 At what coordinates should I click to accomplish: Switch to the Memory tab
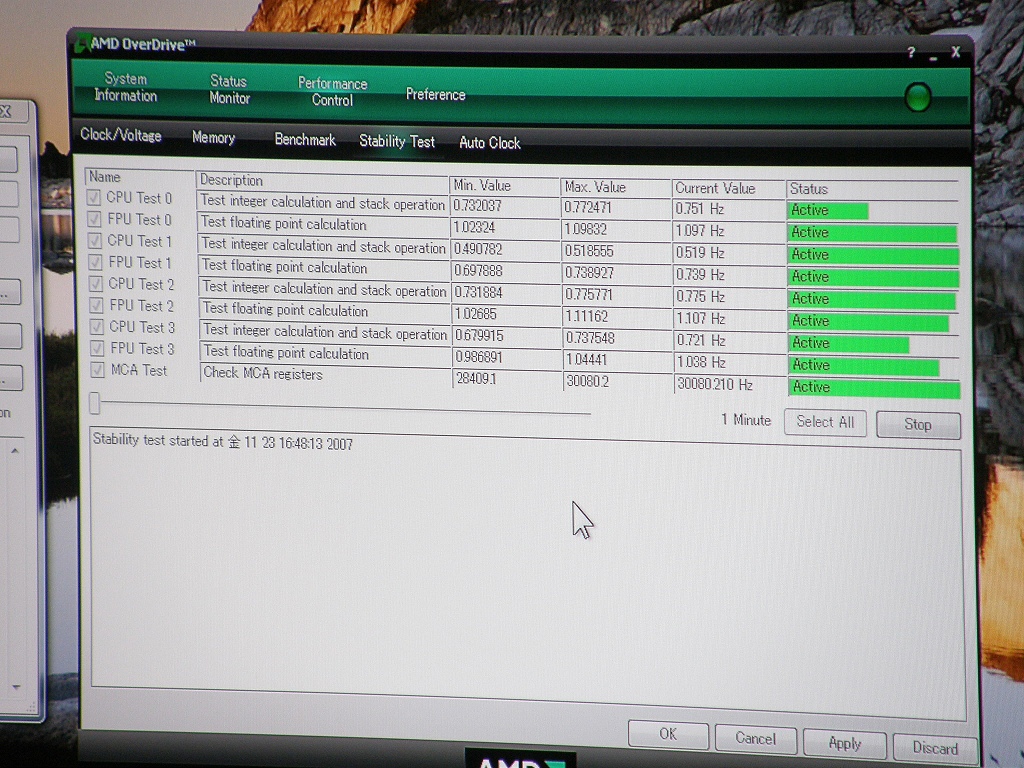pos(214,137)
